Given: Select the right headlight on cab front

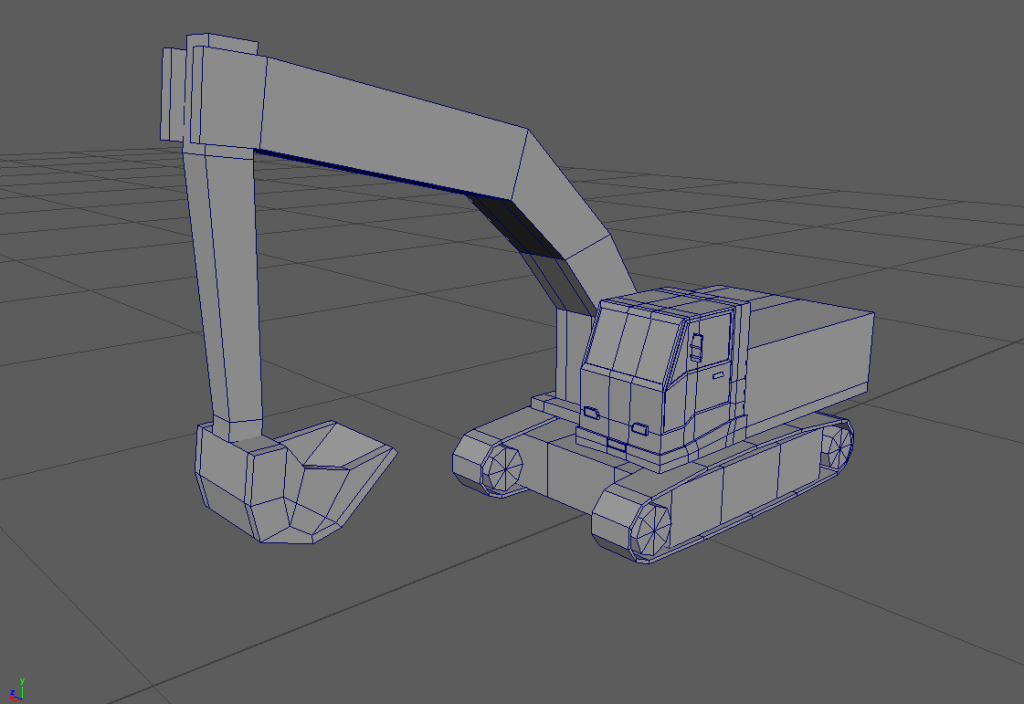Looking at the screenshot, I should (640, 429).
